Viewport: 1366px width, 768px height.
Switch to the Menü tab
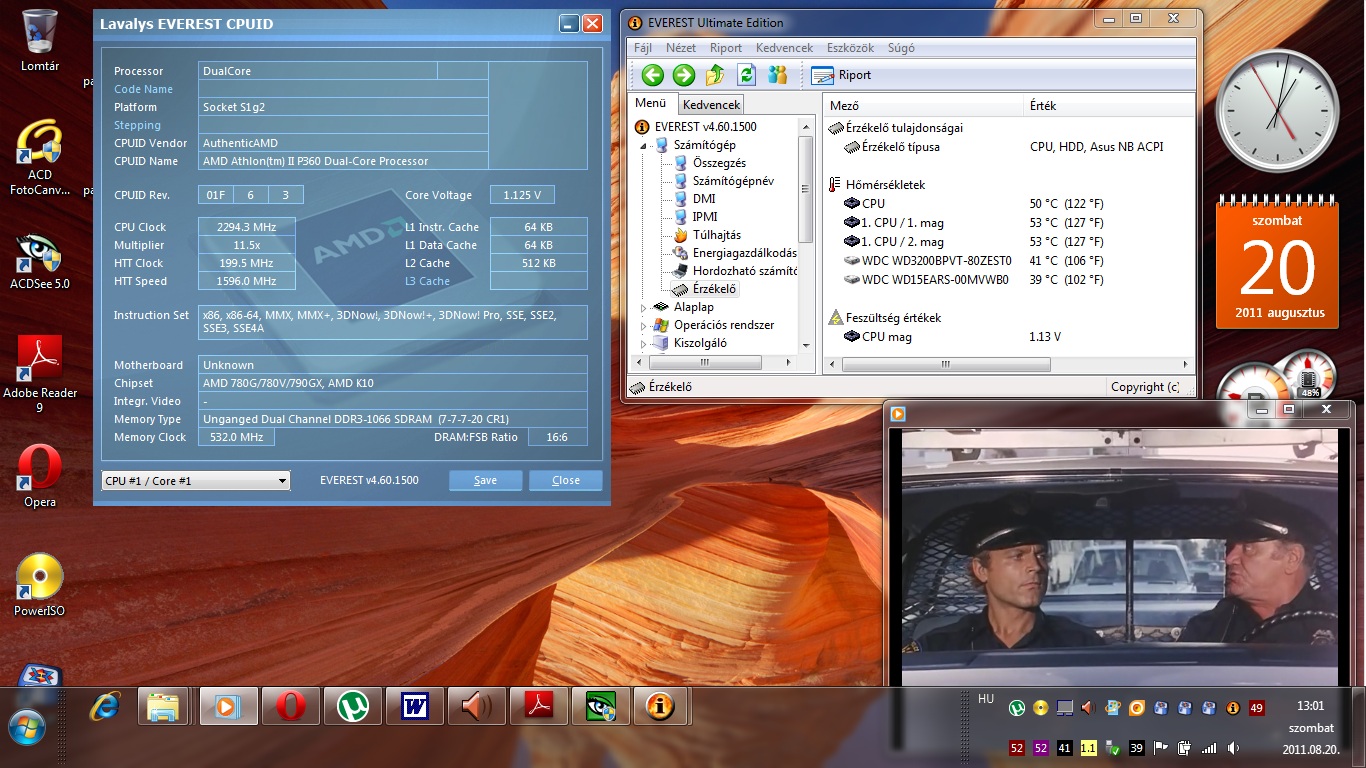click(x=650, y=103)
